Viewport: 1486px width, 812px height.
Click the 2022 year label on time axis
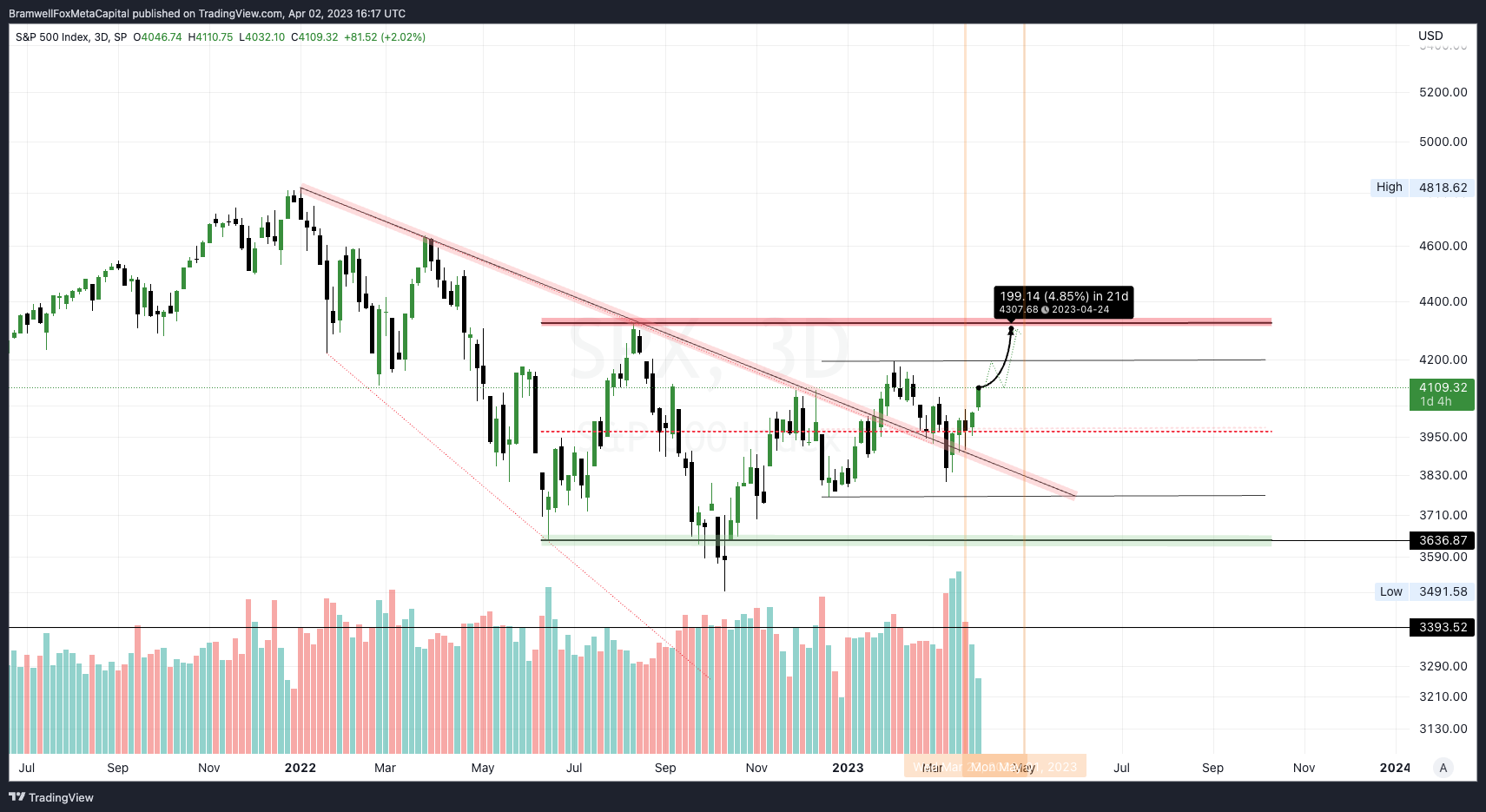click(301, 768)
